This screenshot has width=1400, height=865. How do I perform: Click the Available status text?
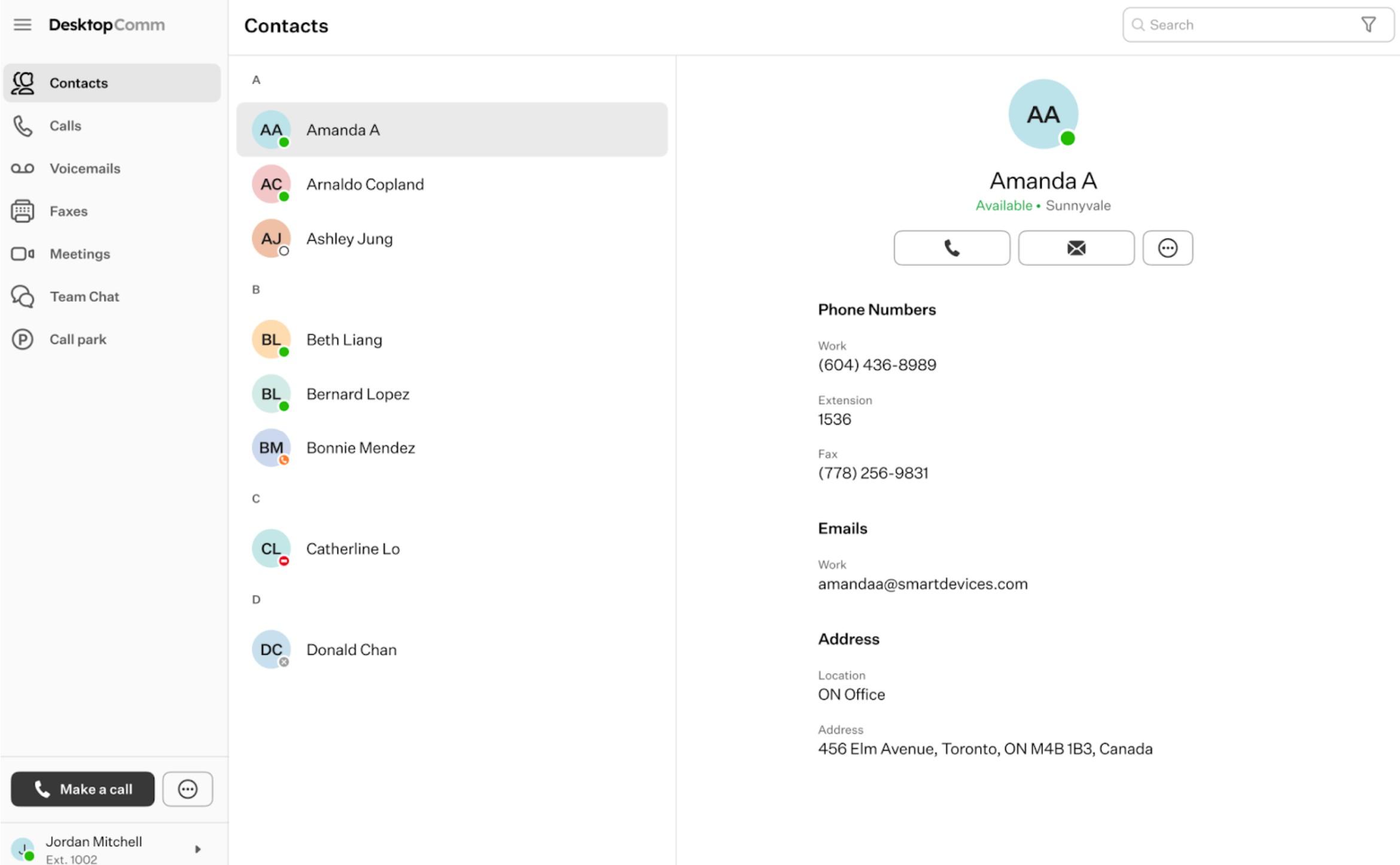1003,205
